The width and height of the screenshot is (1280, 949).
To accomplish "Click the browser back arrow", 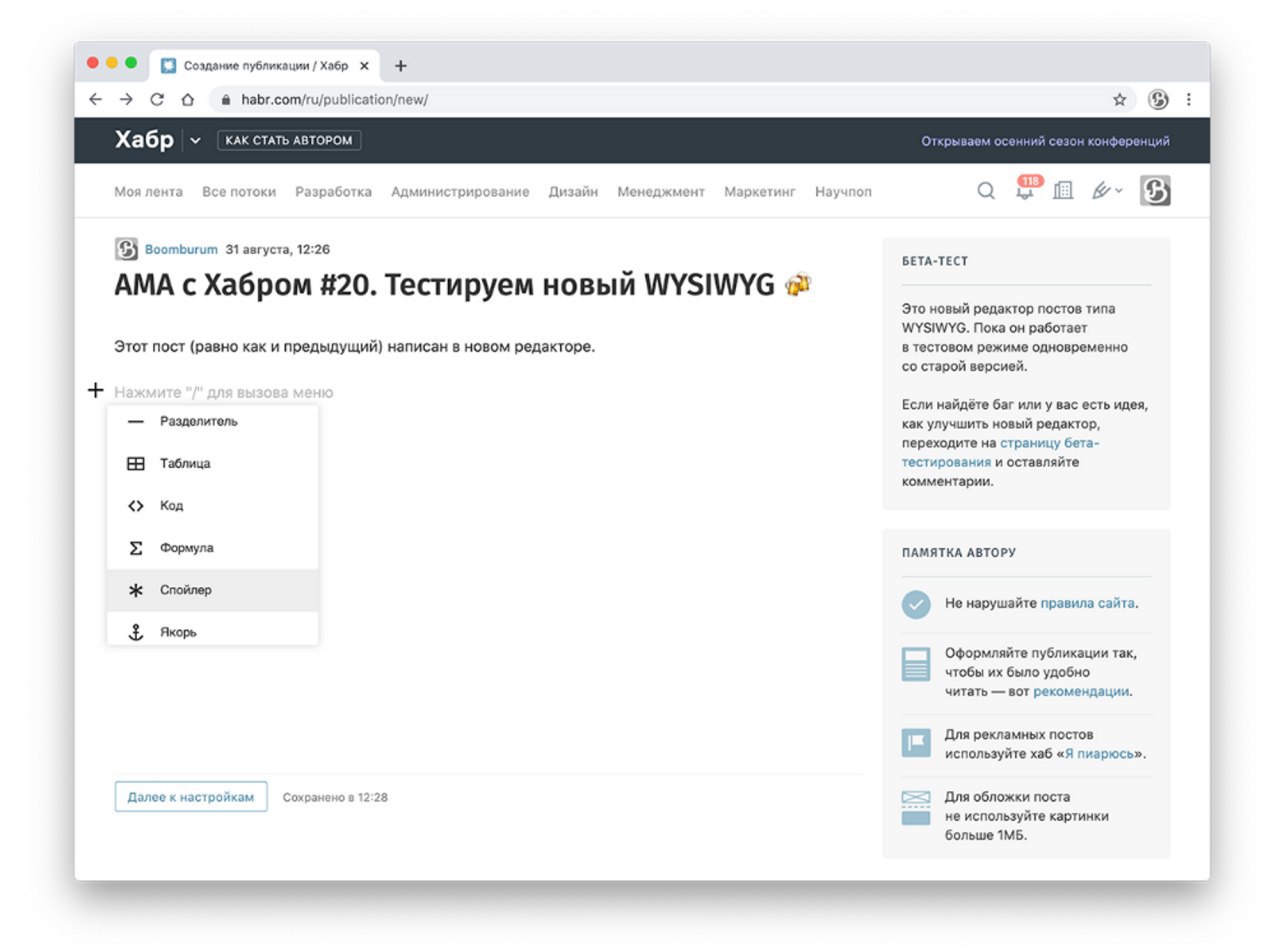I will pos(95,99).
